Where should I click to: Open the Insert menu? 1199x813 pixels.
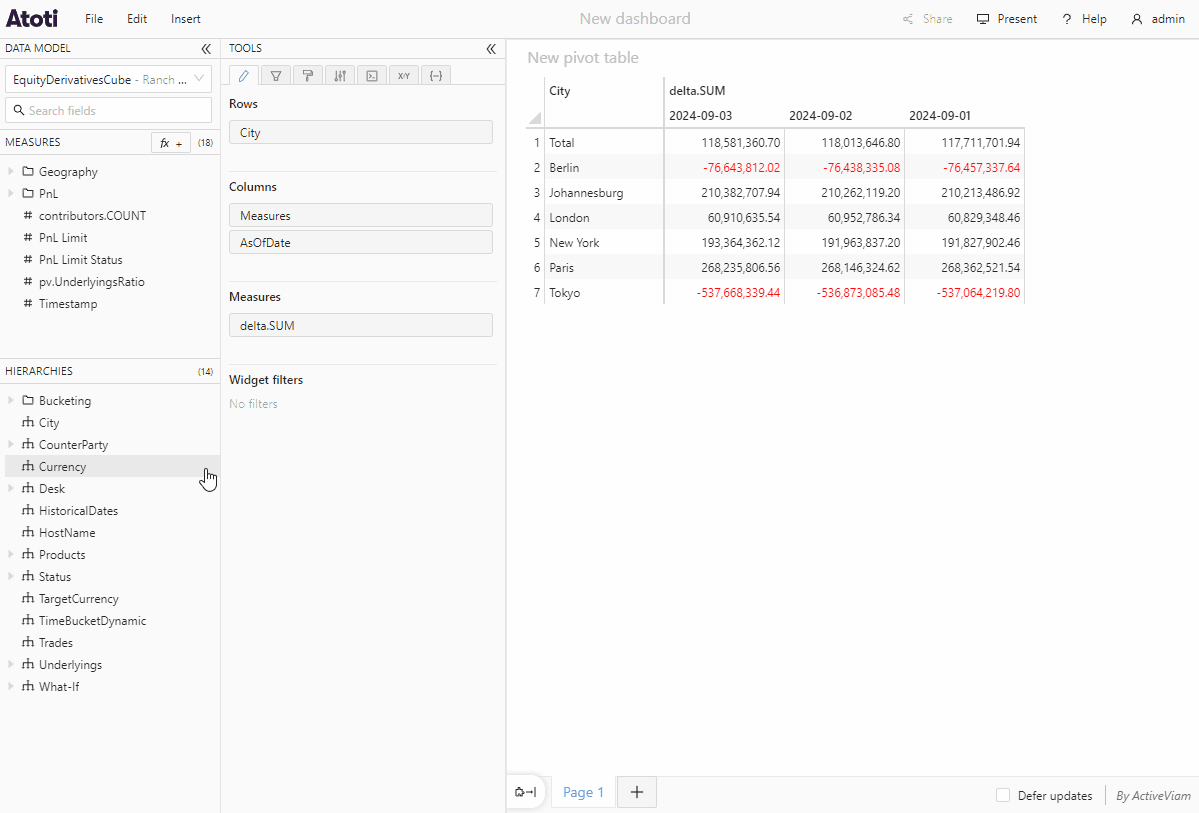click(186, 19)
